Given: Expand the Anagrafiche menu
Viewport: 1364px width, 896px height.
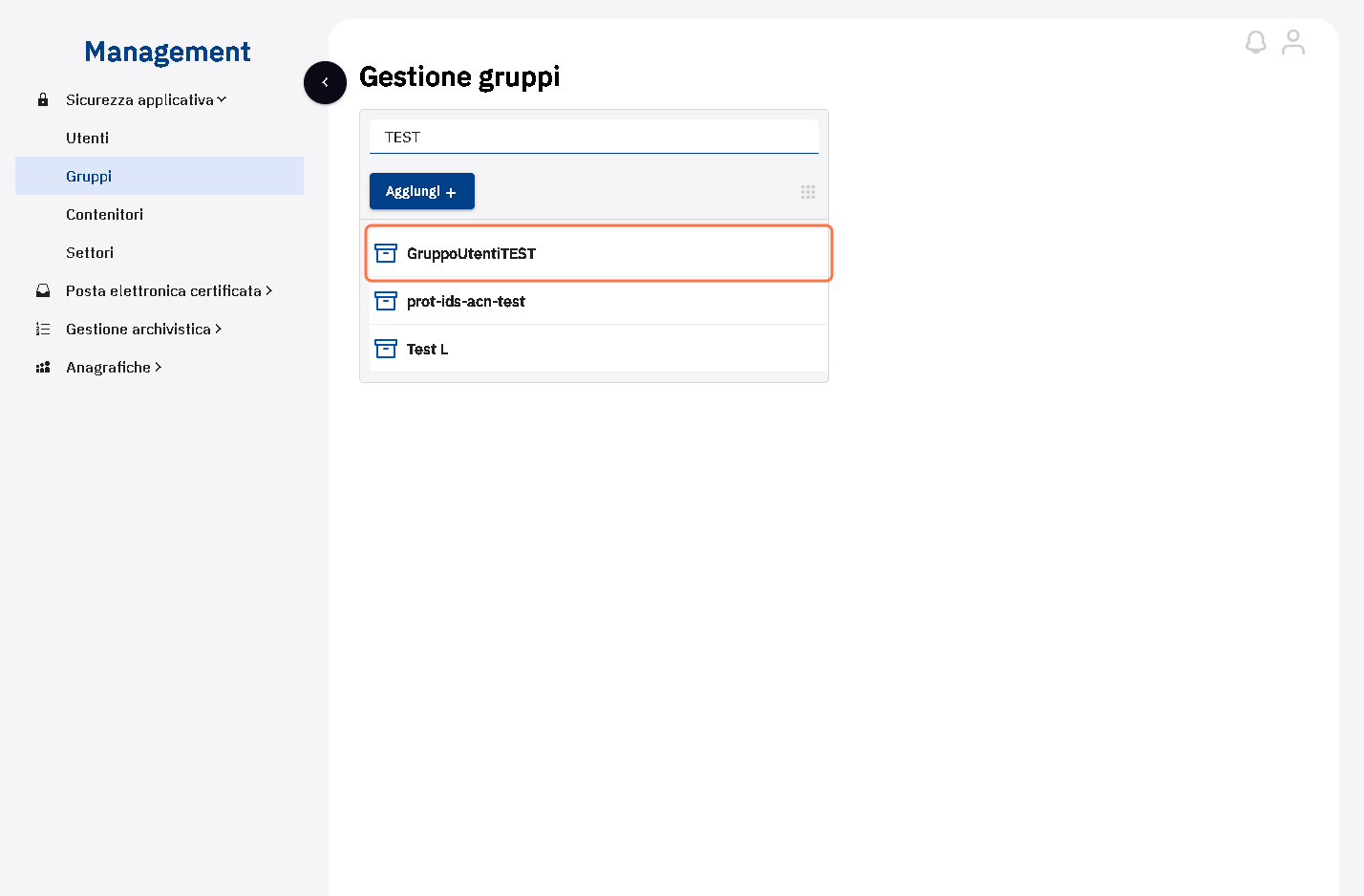Looking at the screenshot, I should pyautogui.click(x=114, y=367).
